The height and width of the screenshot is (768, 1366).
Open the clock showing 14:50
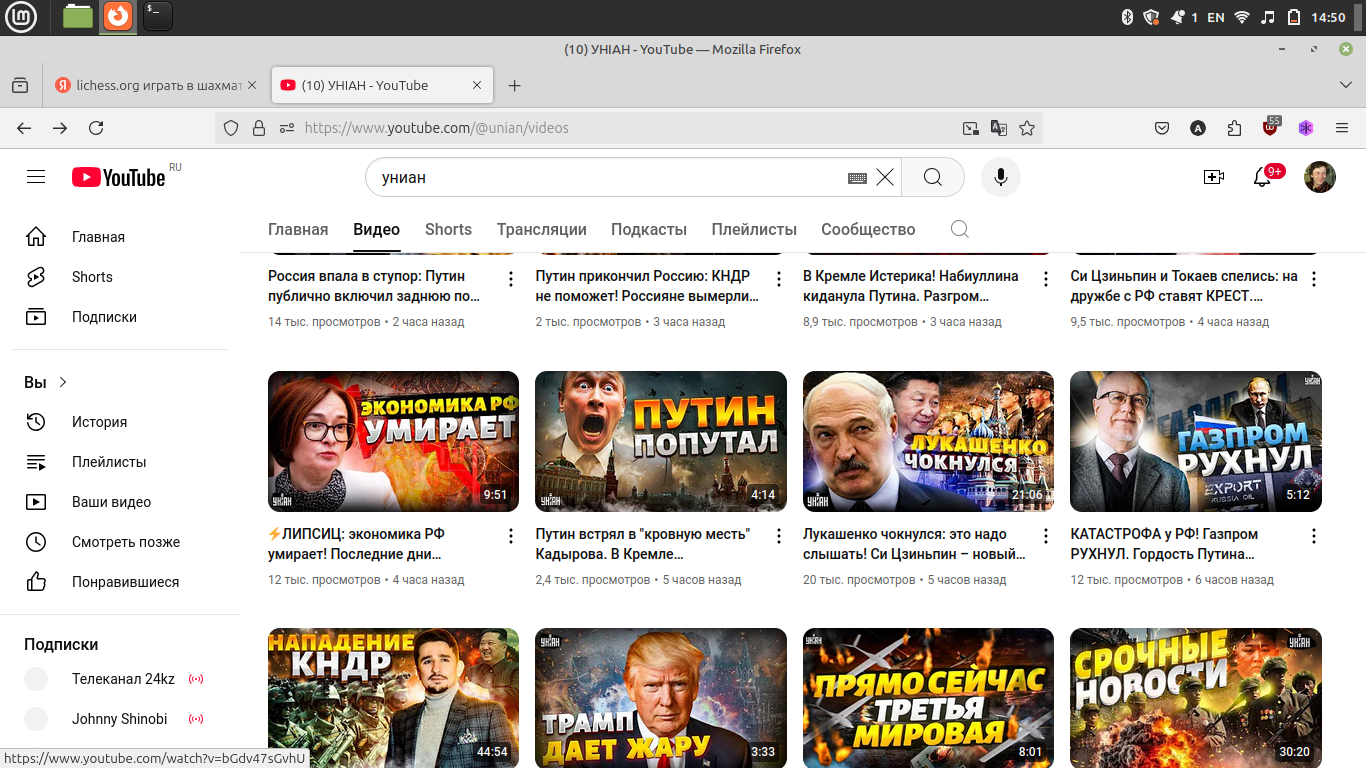pos(1328,17)
